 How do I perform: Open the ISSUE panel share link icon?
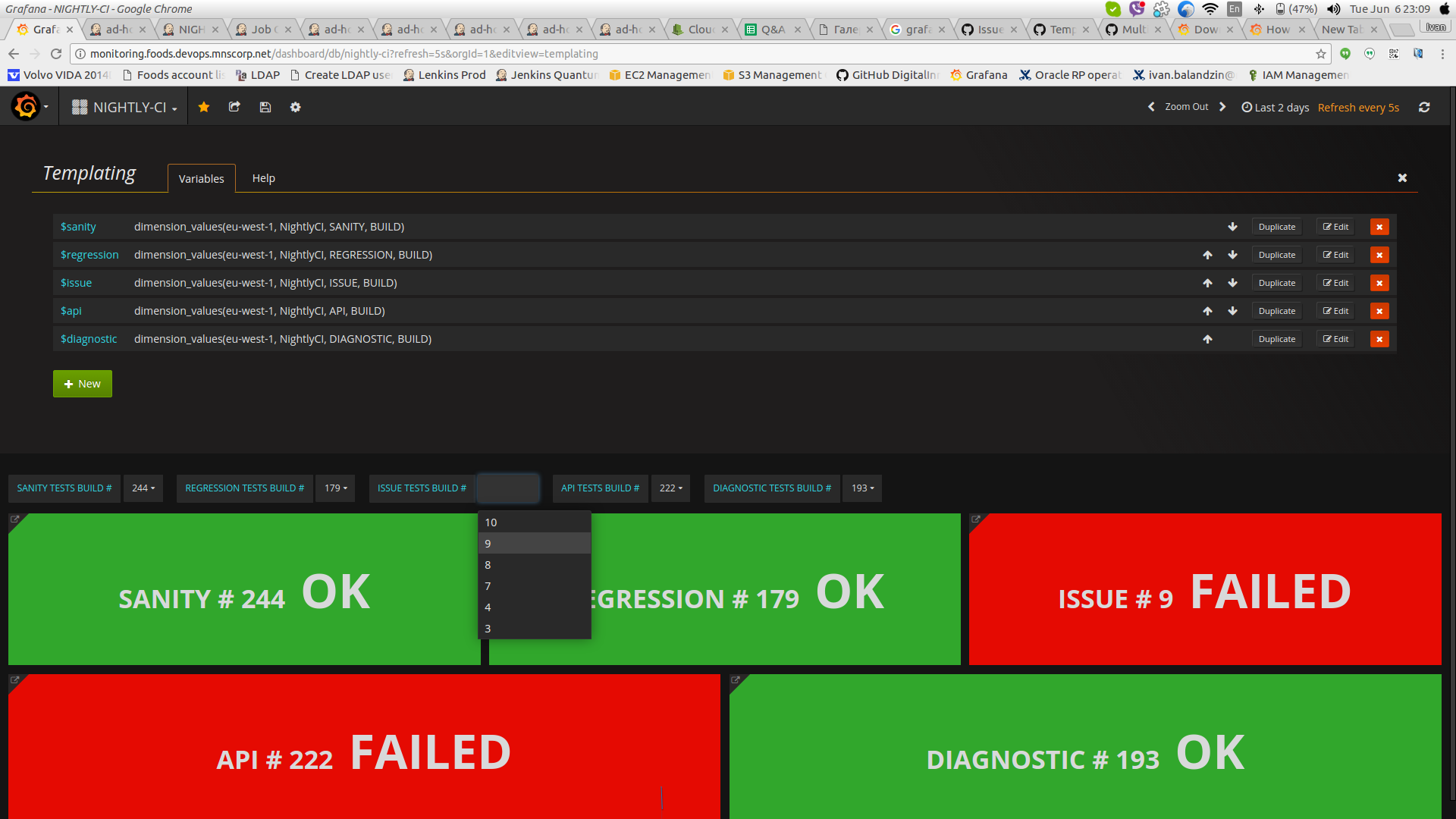975,519
